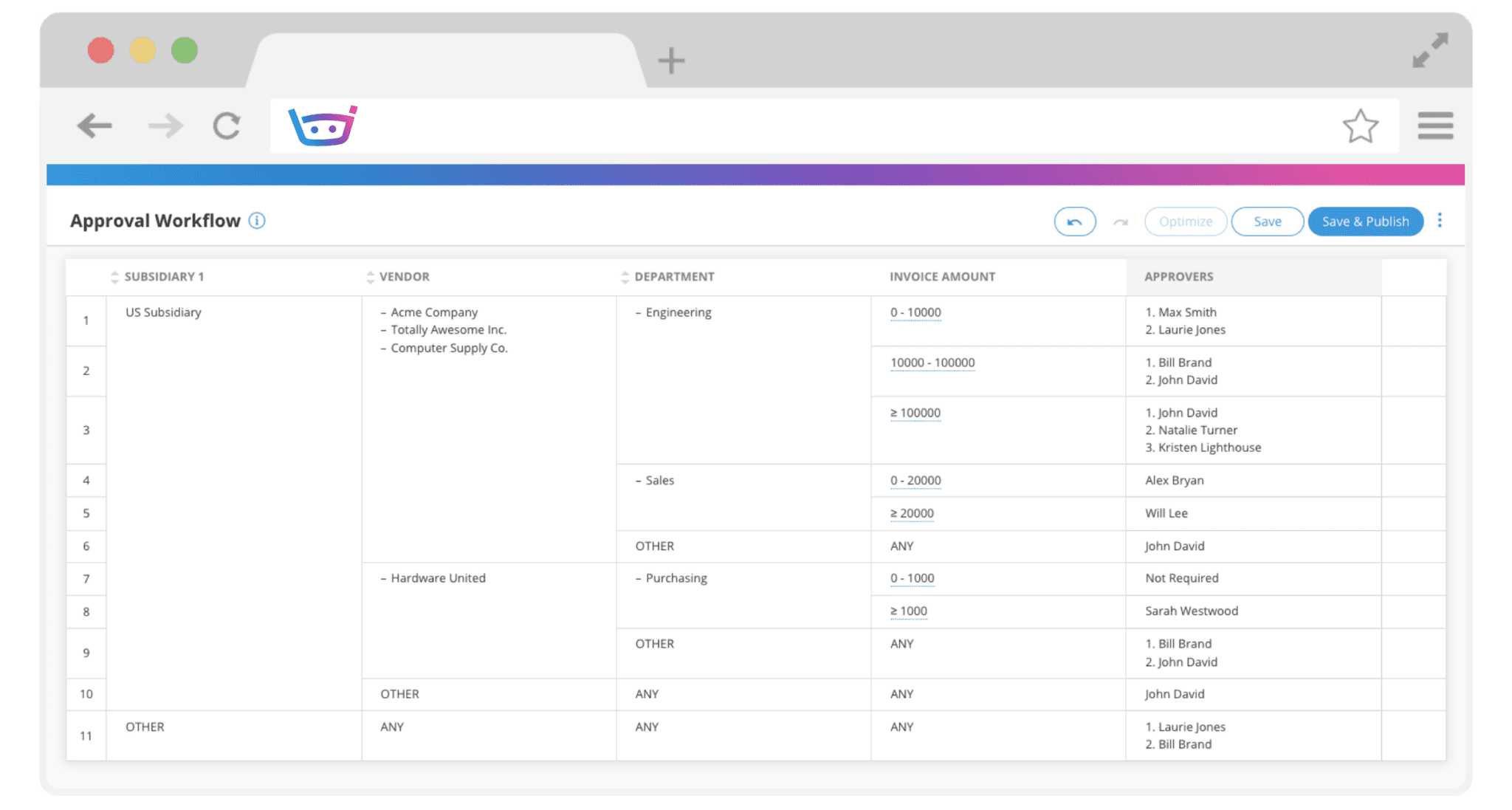Toggle sorting on the Vendor column

coord(369,277)
